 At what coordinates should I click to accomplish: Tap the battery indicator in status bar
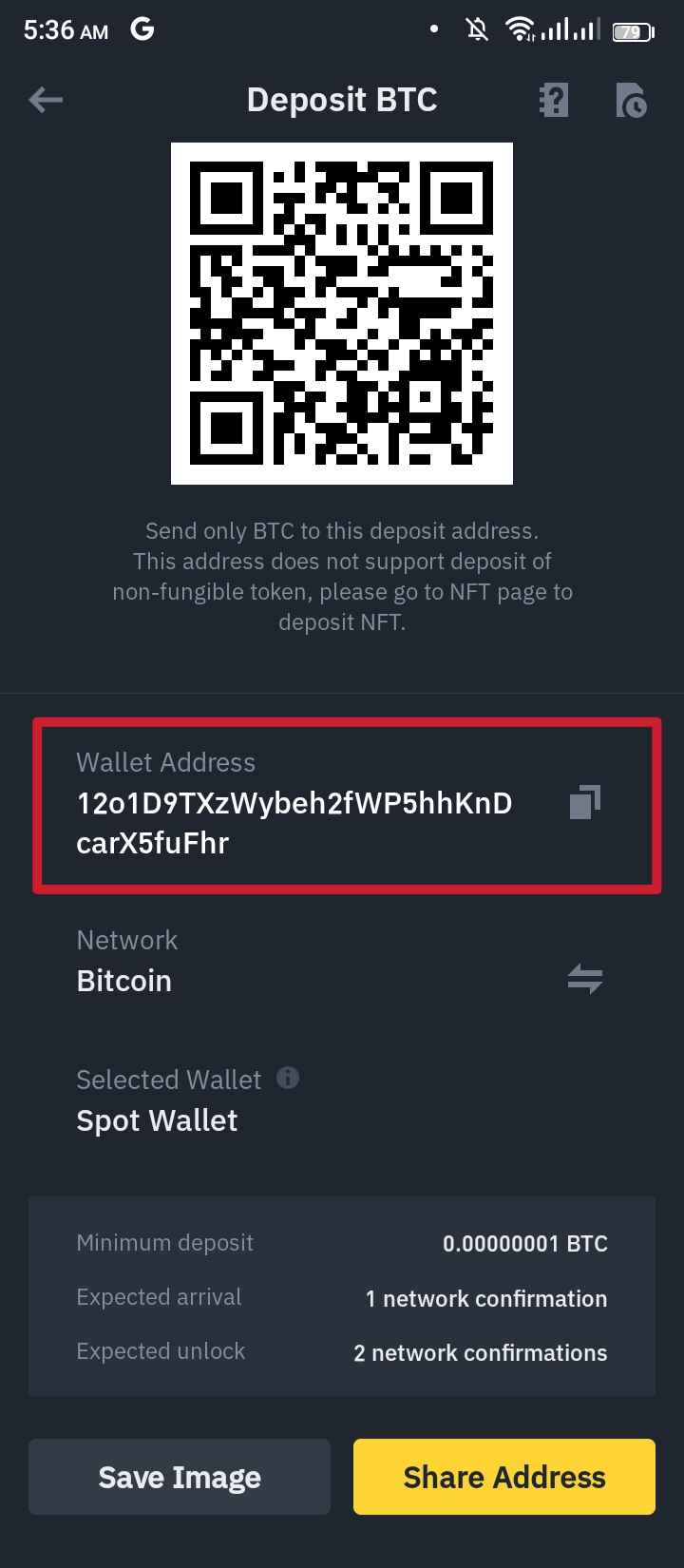633,31
